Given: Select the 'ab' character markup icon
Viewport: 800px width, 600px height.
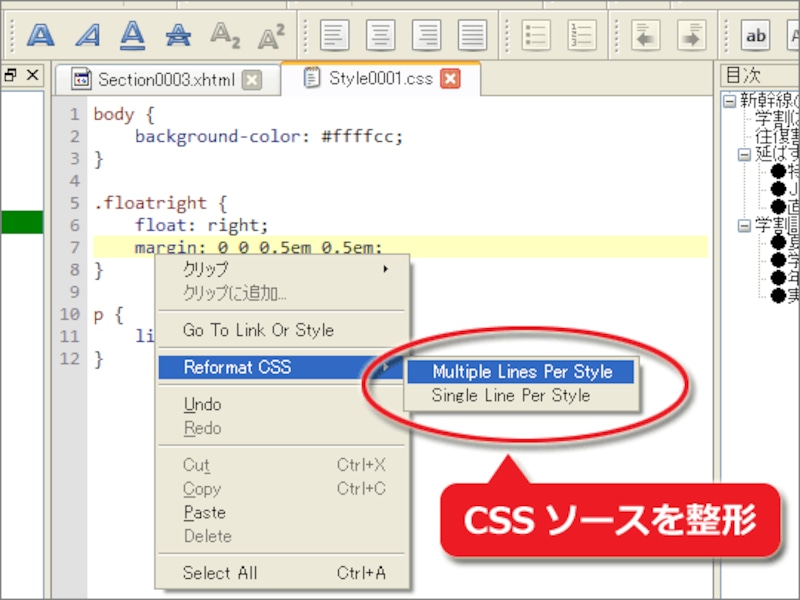Looking at the screenshot, I should point(756,33).
